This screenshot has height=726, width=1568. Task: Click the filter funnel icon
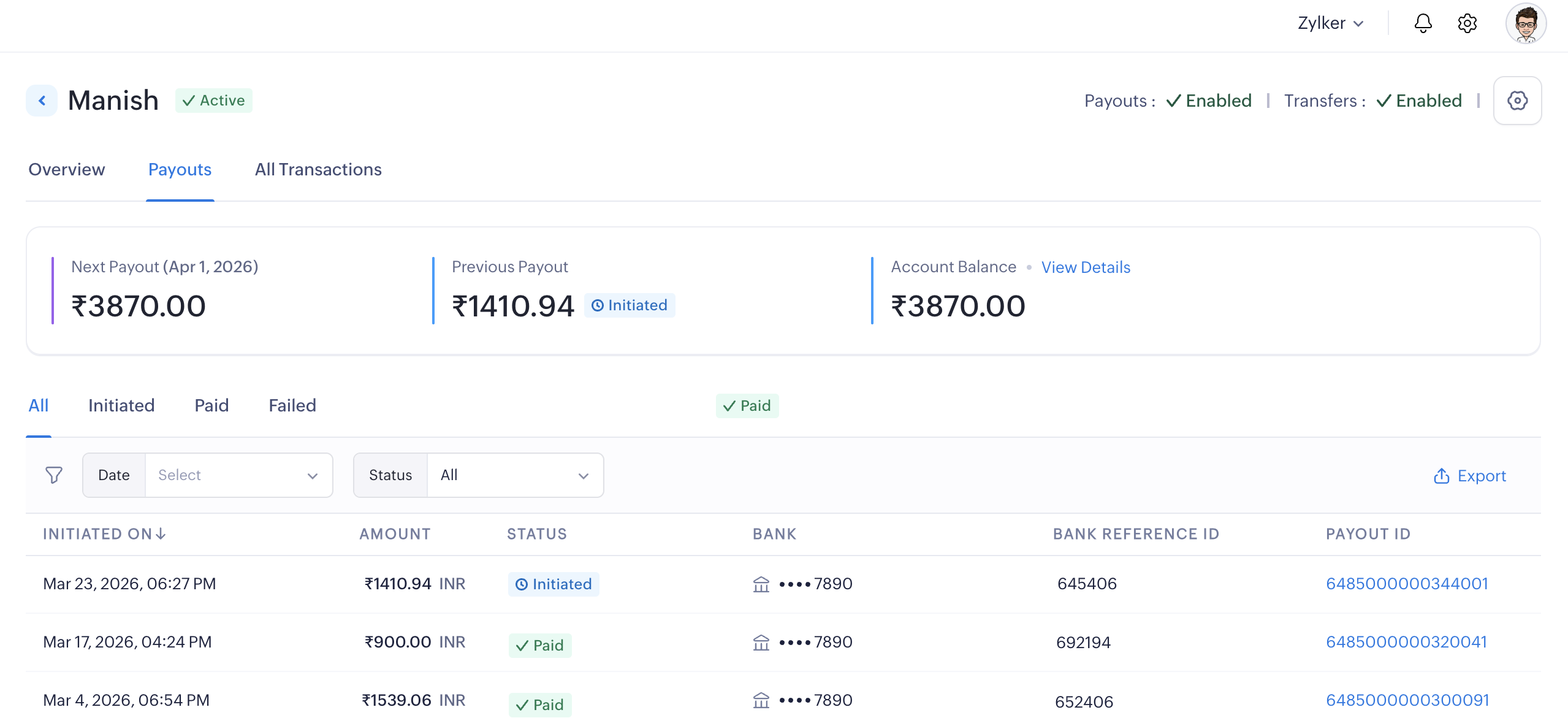54,475
